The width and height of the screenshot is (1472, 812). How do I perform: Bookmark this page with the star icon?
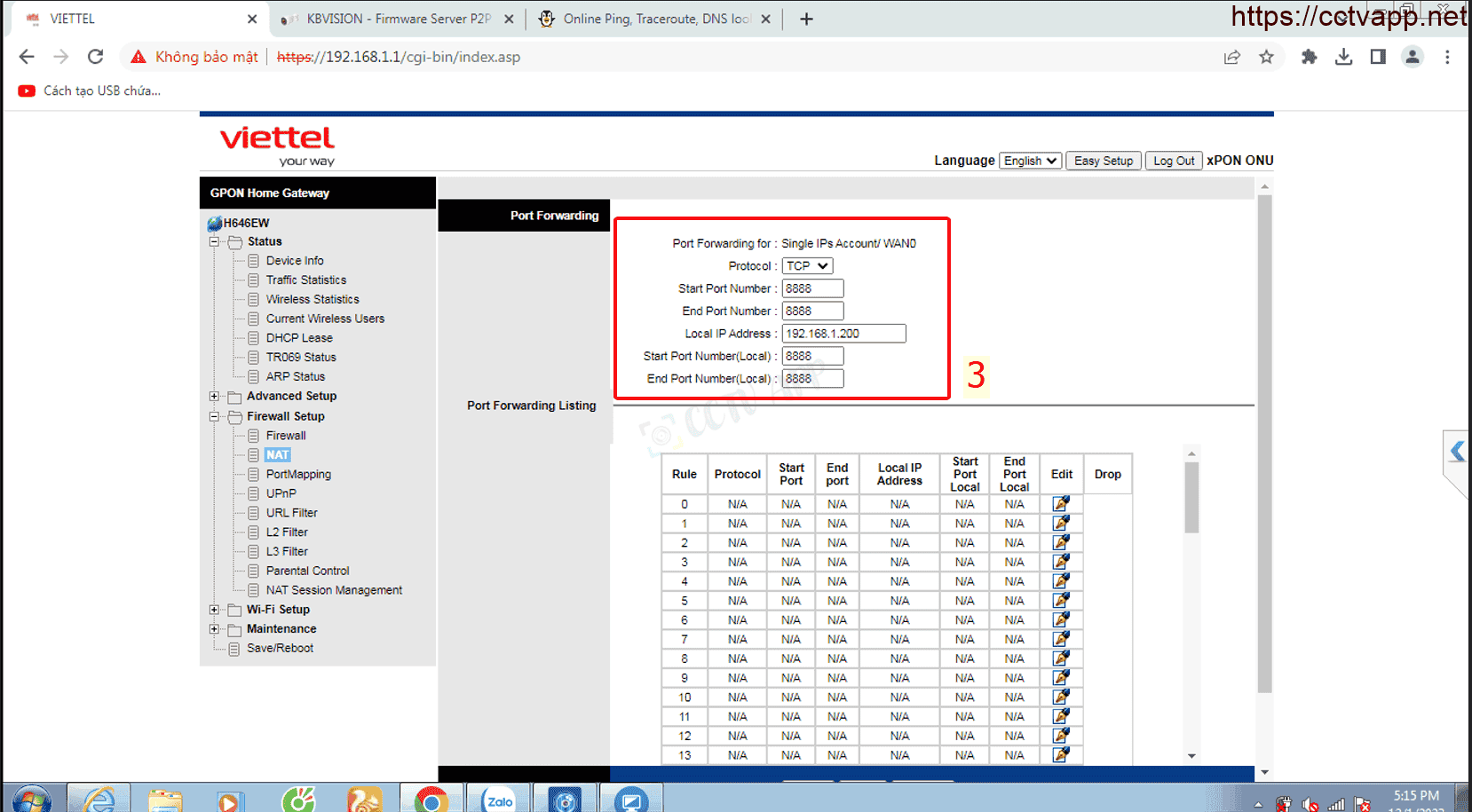(1266, 57)
